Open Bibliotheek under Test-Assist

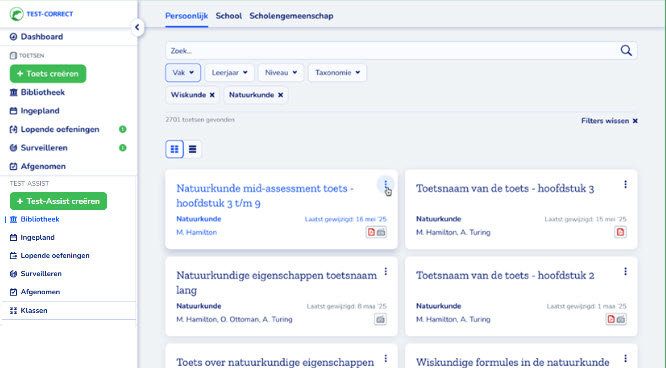click(x=34, y=219)
